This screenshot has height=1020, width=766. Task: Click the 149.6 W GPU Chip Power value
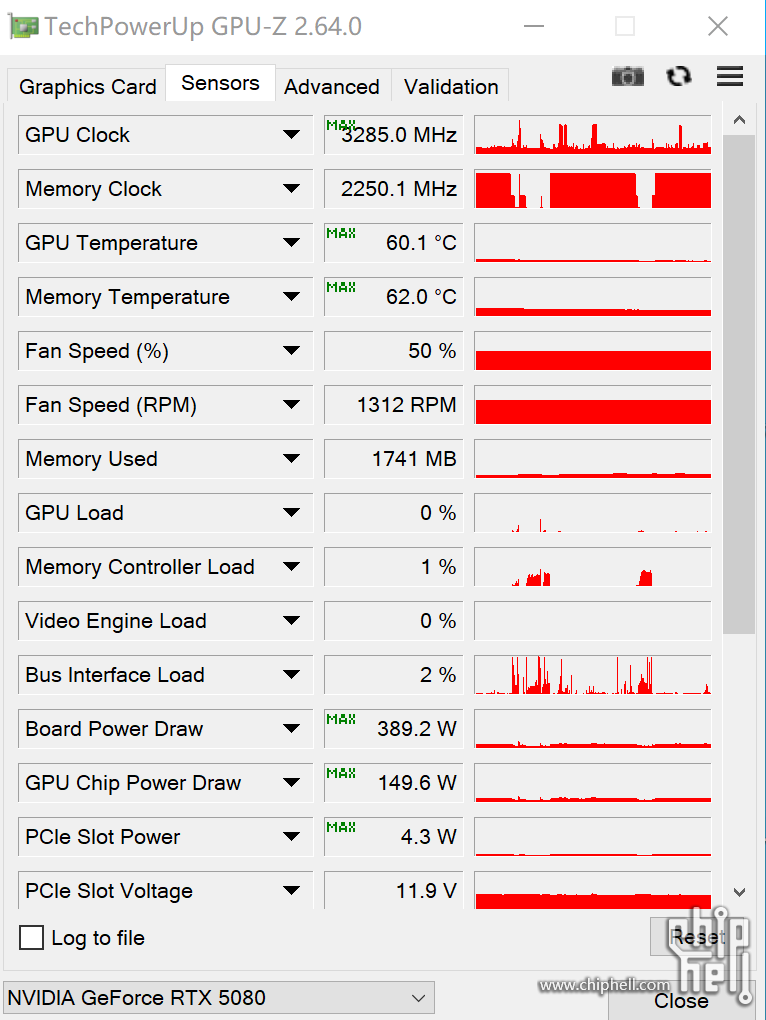pyautogui.click(x=393, y=783)
